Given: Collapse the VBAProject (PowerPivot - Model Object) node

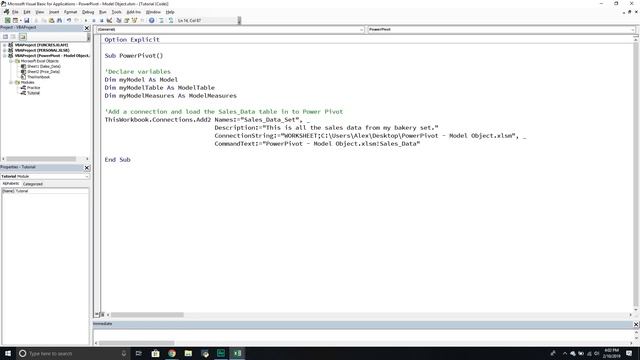Looking at the screenshot, I should tap(4, 56).
